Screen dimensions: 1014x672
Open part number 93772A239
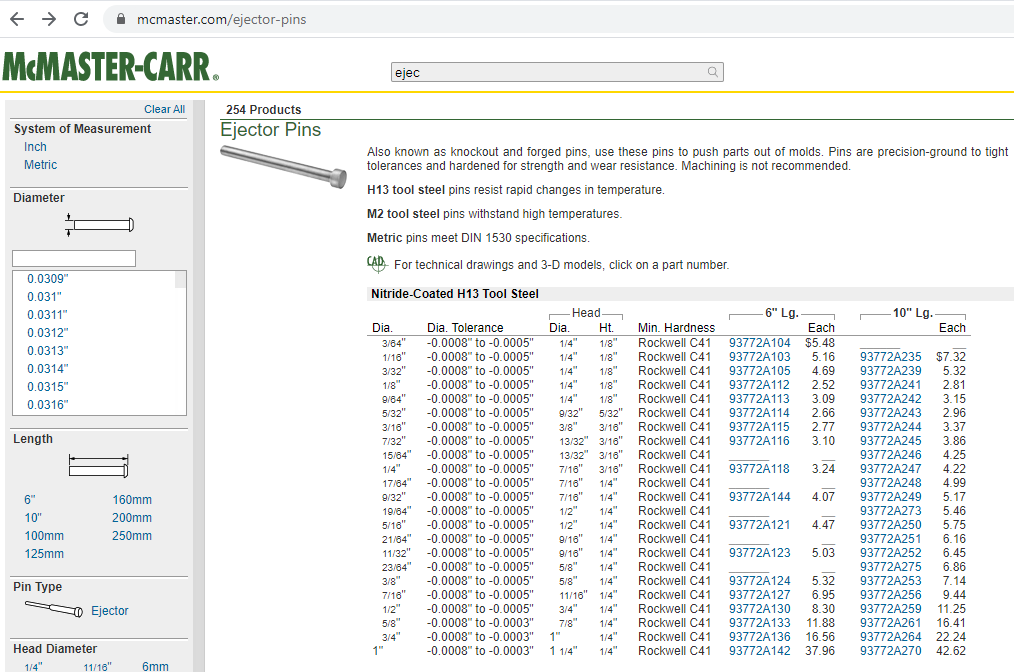[891, 371]
